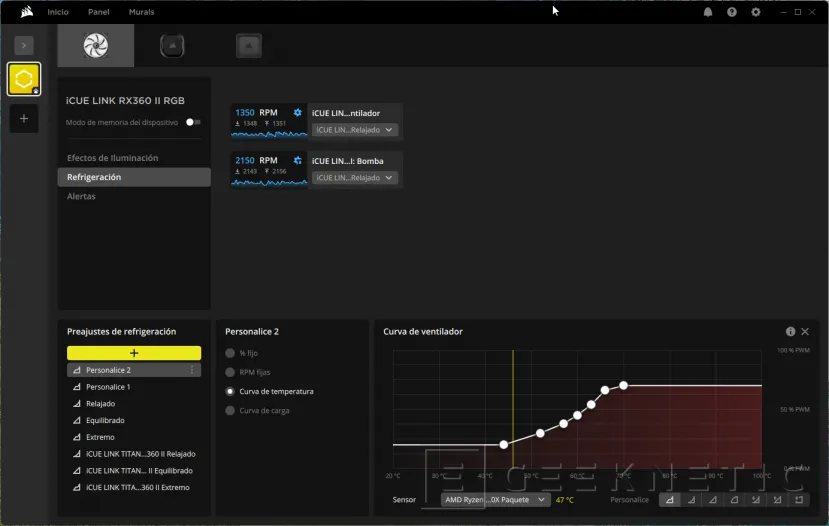Screen dimensions: 829x526
Task: Expand the collapsed sidebar arrow
Action: (x=24, y=45)
